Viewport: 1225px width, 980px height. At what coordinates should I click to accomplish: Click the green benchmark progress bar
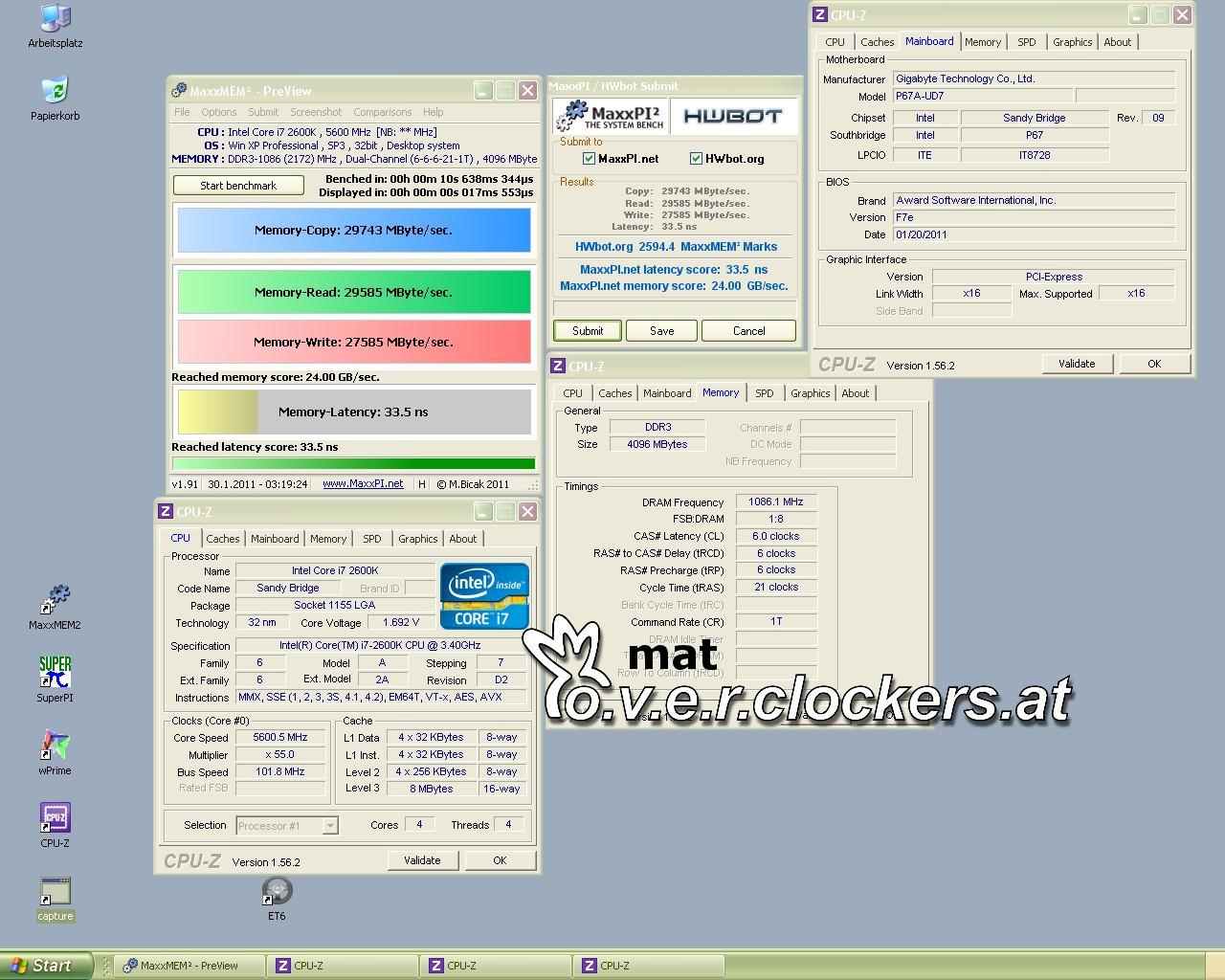point(353,464)
